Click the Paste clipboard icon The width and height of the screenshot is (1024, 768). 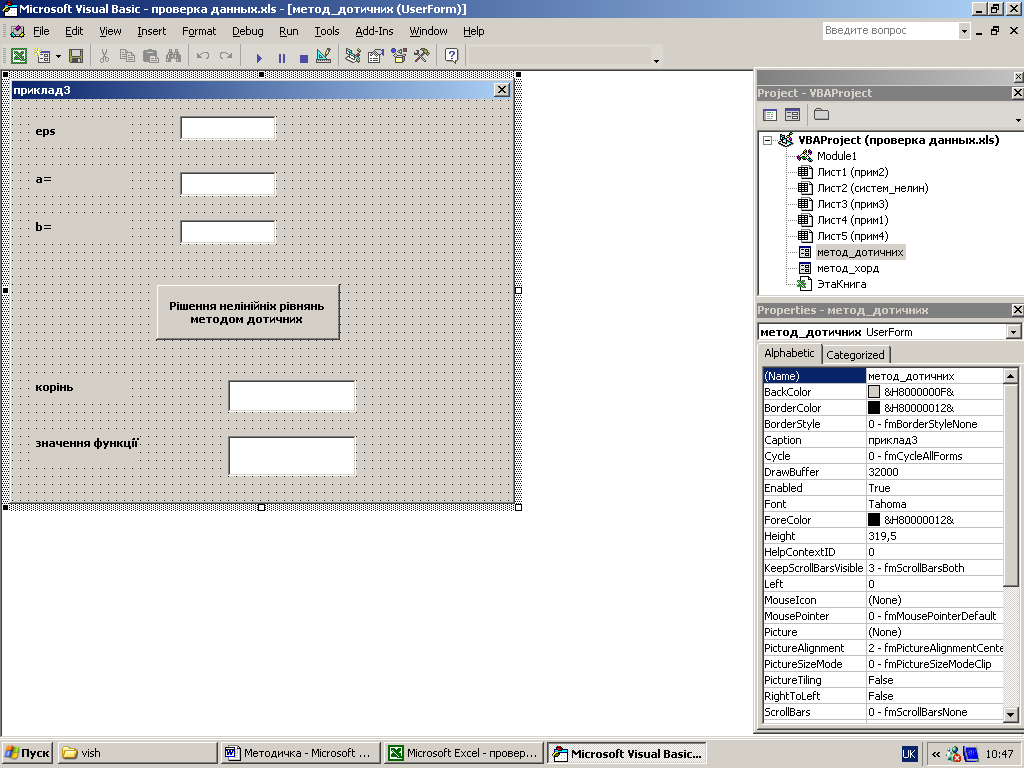pyautogui.click(x=150, y=56)
